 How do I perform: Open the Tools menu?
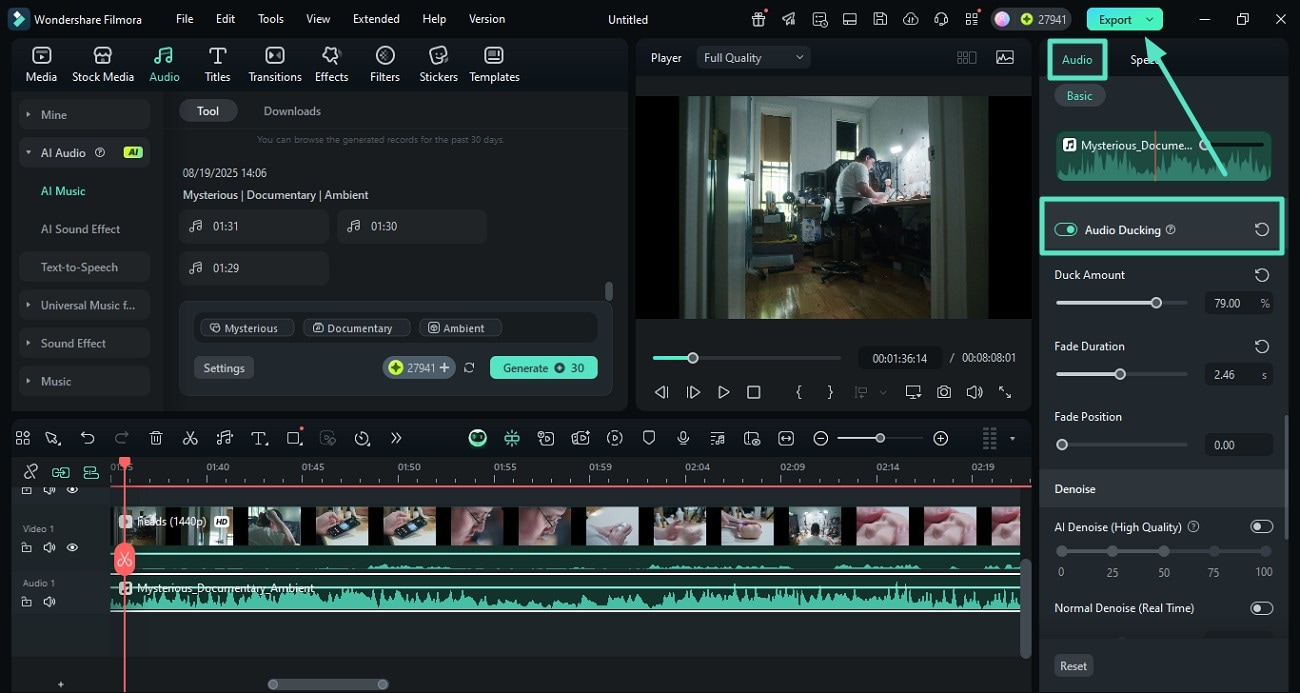pos(270,19)
